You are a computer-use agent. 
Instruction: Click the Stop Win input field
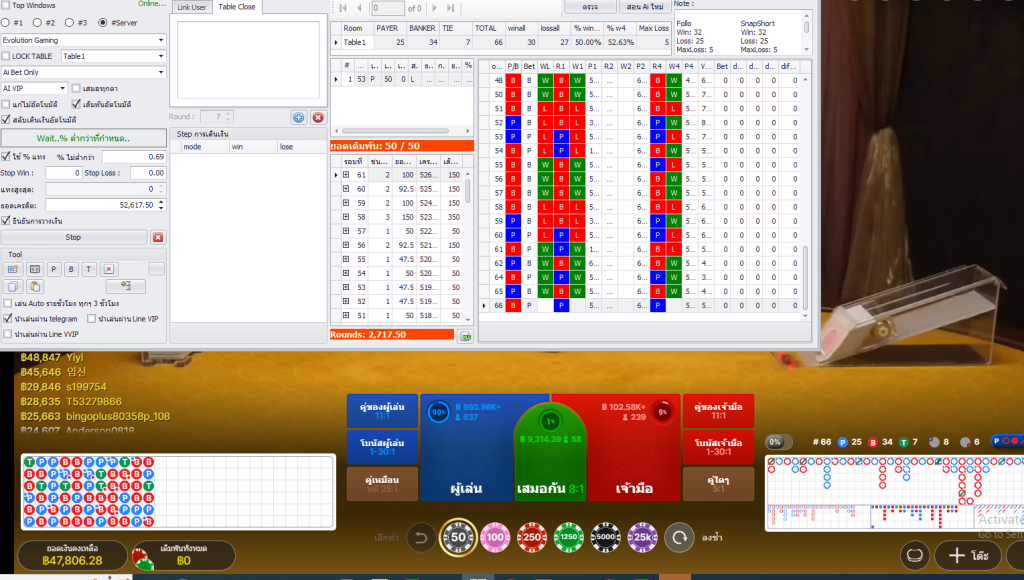click(63, 173)
